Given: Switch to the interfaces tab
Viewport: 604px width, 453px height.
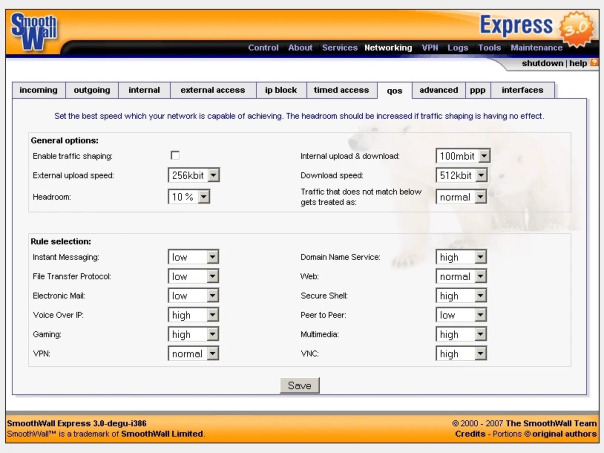Looking at the screenshot, I should [522, 90].
